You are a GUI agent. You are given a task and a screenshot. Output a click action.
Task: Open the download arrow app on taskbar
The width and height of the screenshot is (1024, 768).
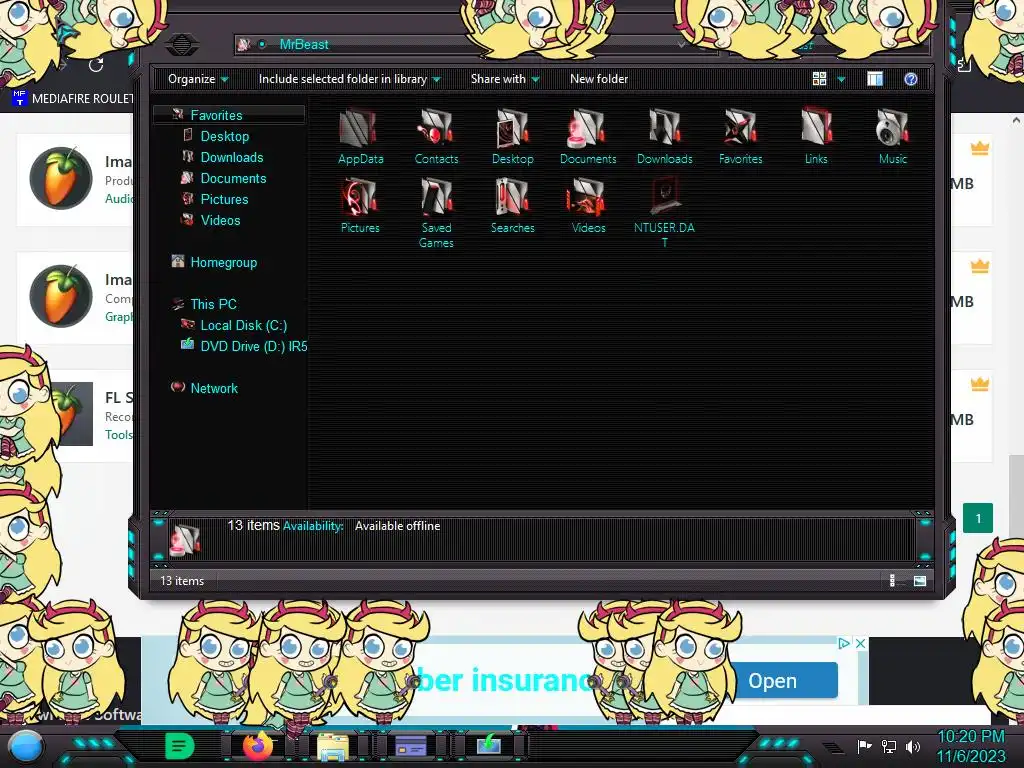pos(488,746)
